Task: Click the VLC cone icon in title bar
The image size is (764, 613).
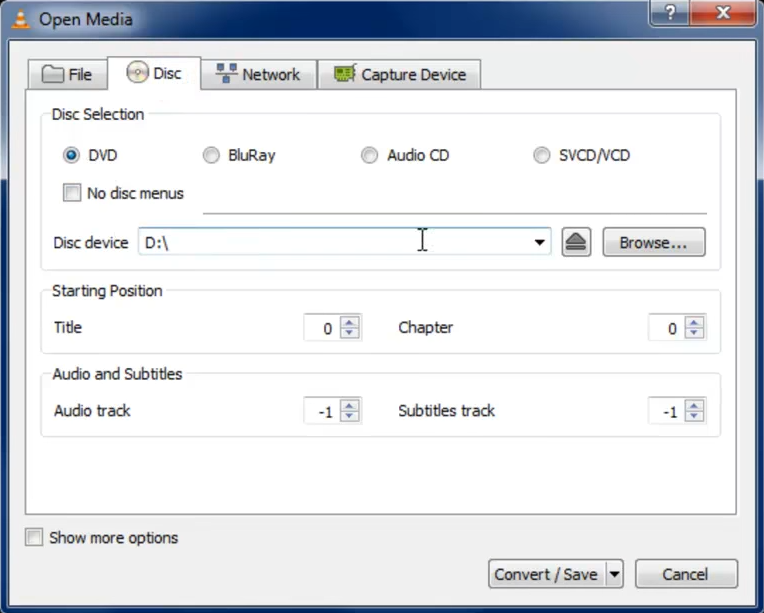Action: (20, 19)
